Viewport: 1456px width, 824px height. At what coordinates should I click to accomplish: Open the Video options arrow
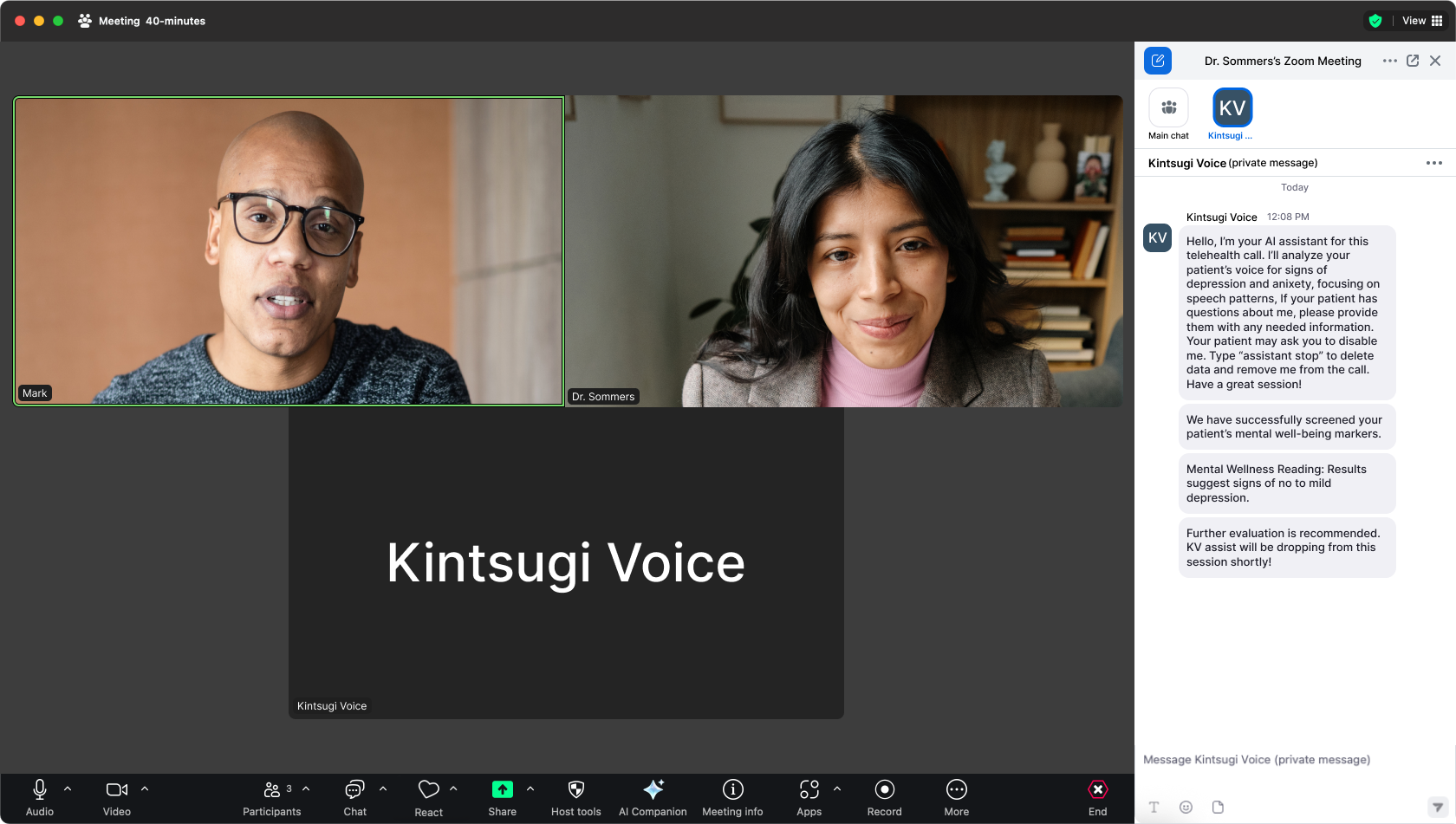[145, 789]
